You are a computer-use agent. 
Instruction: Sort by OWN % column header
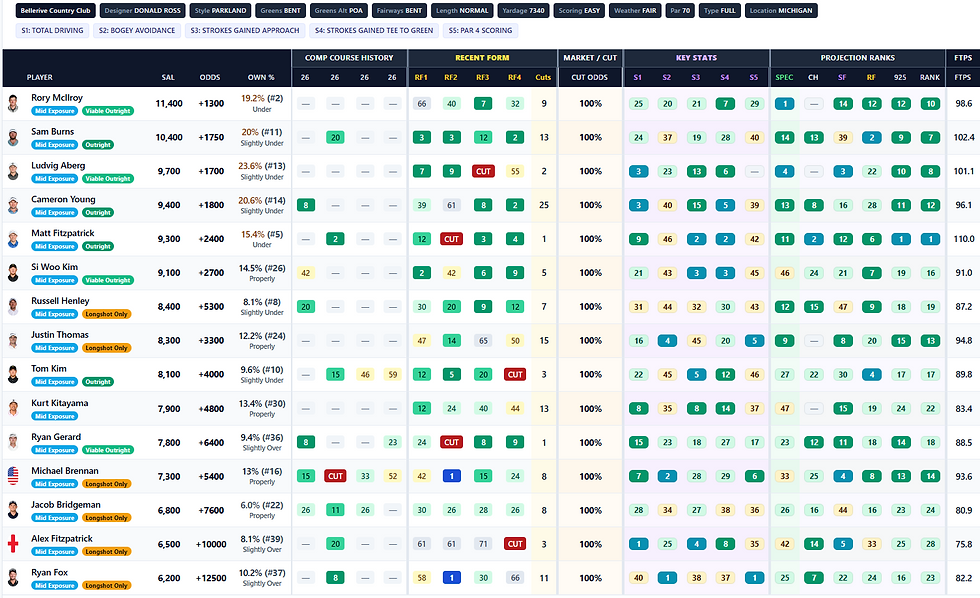[x=261, y=77]
